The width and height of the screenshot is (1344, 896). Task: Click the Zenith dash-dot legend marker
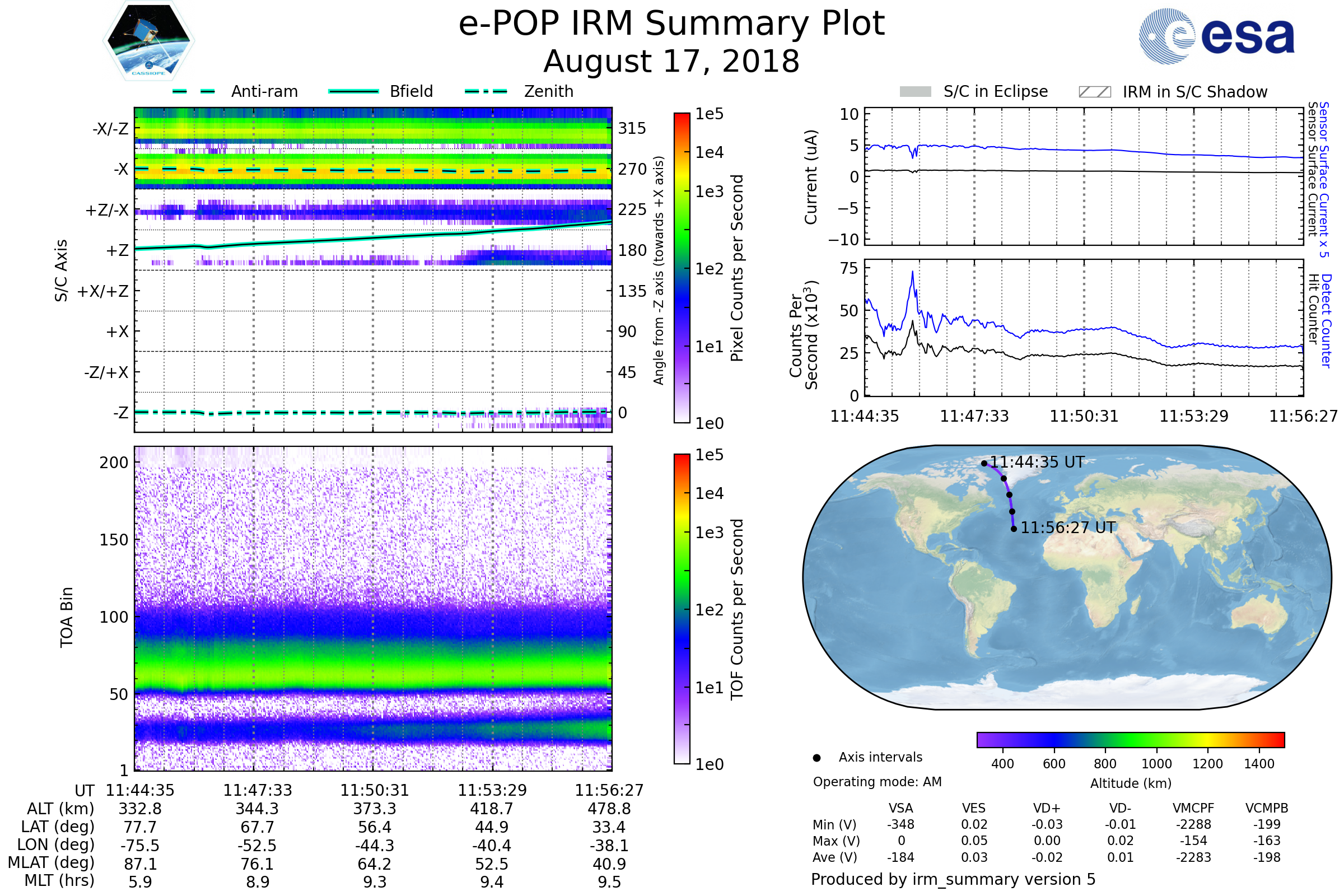click(486, 91)
